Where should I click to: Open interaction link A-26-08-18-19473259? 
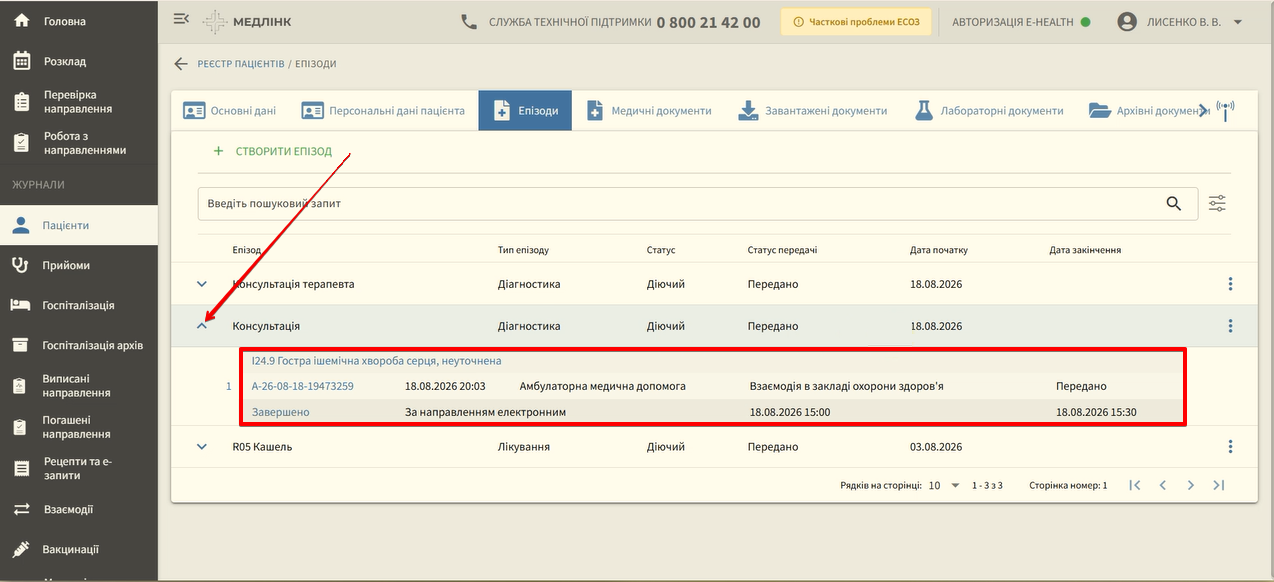coord(302,386)
